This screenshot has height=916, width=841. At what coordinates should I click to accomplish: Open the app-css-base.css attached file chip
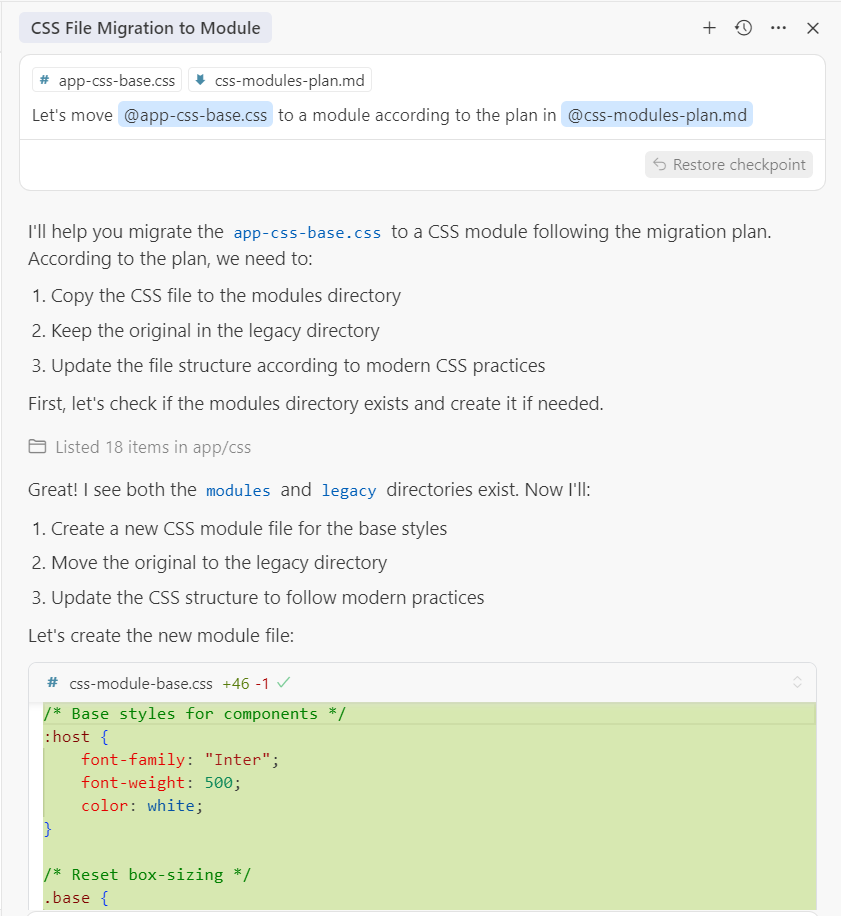107,81
